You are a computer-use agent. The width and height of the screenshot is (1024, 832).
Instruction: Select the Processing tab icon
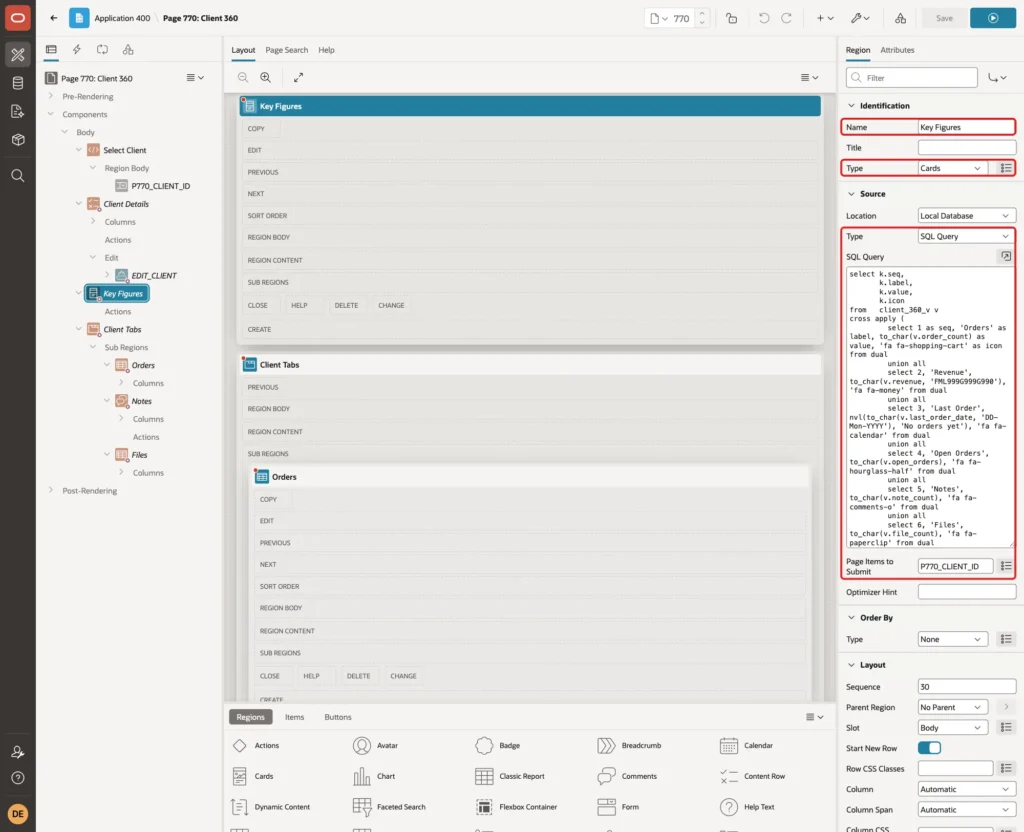point(103,50)
